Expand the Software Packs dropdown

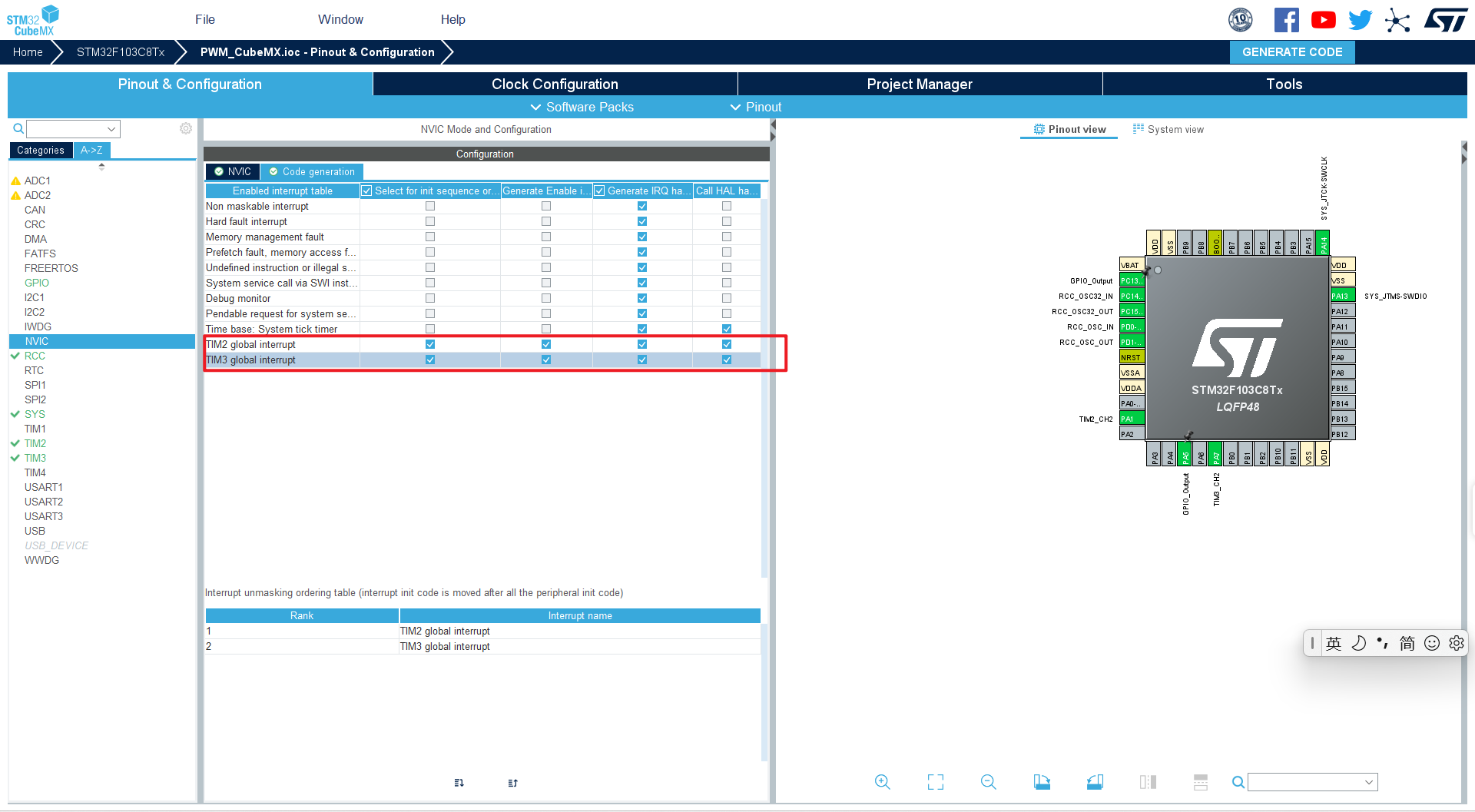coord(582,107)
